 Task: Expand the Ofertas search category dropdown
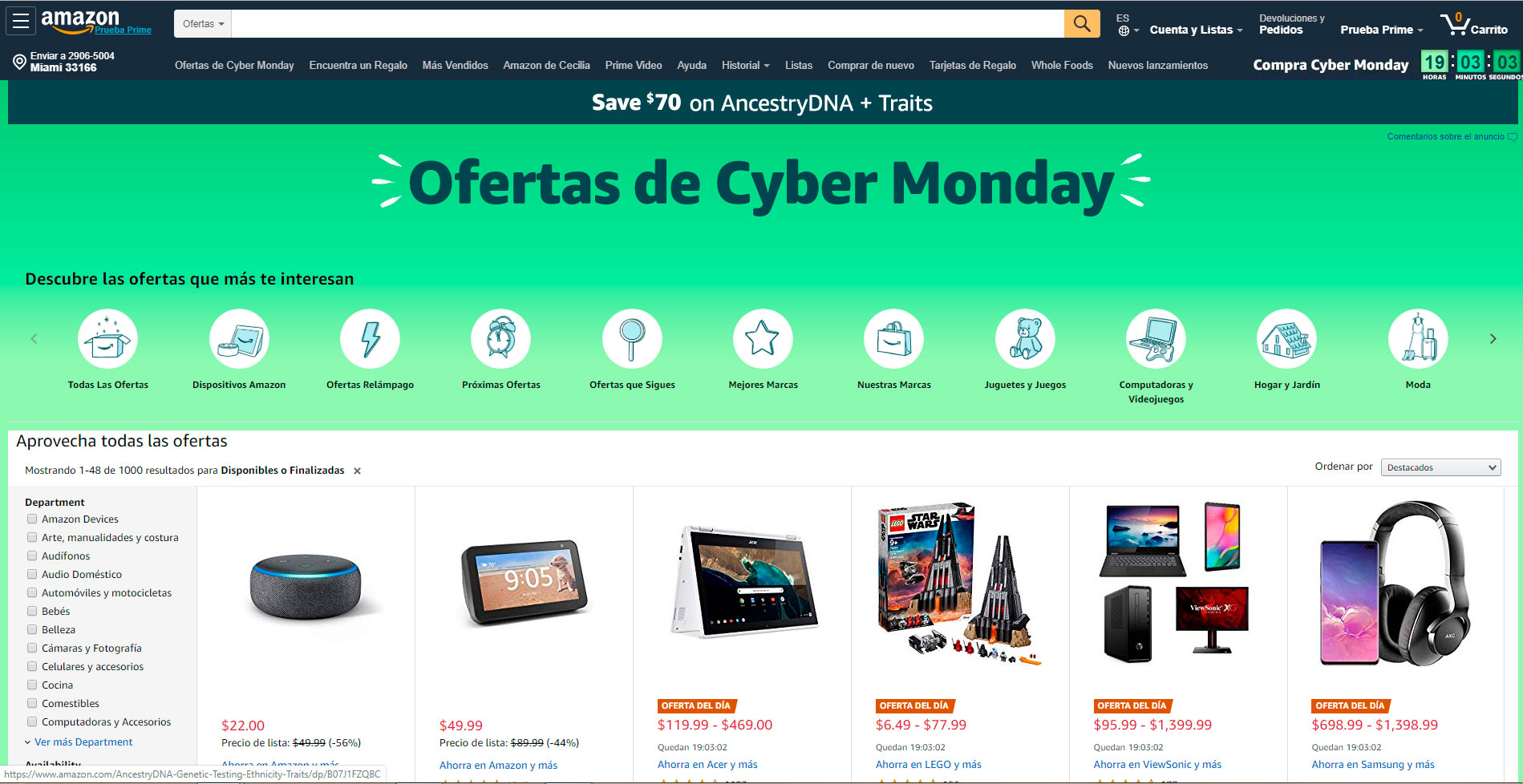203,24
